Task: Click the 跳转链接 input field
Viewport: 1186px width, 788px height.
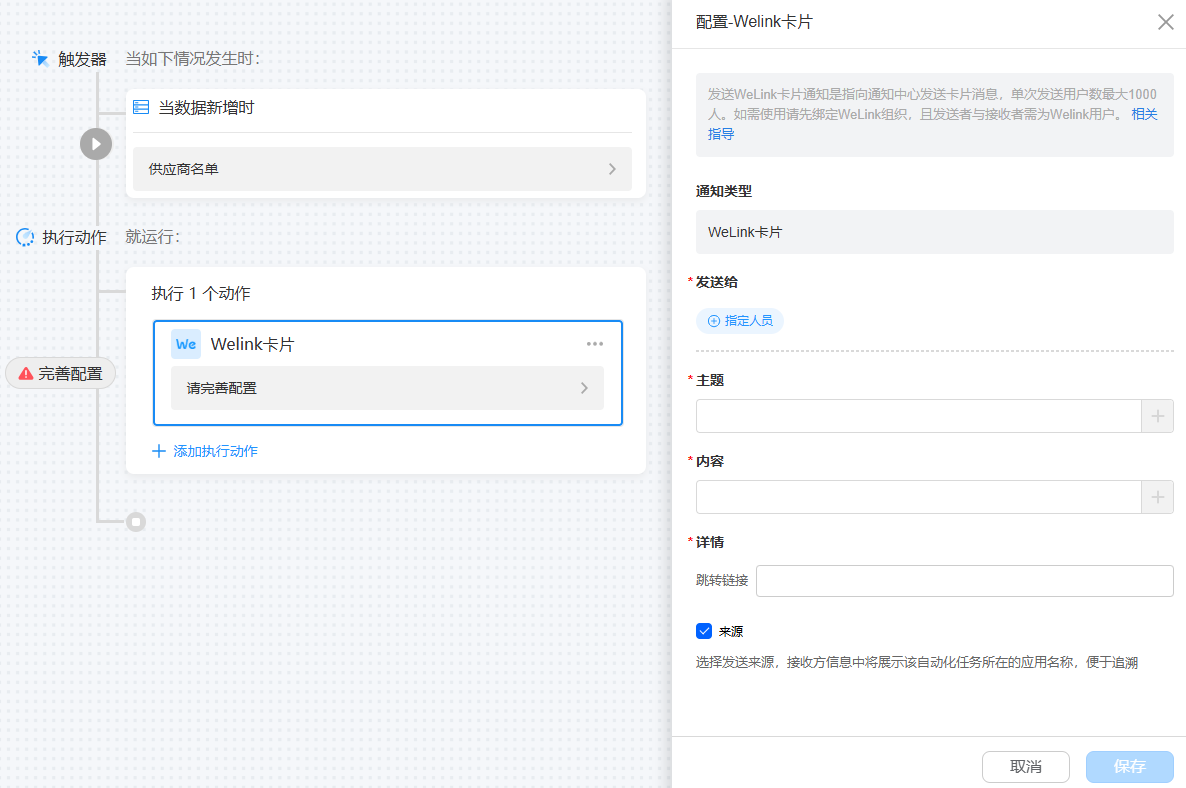Action: (x=964, y=581)
